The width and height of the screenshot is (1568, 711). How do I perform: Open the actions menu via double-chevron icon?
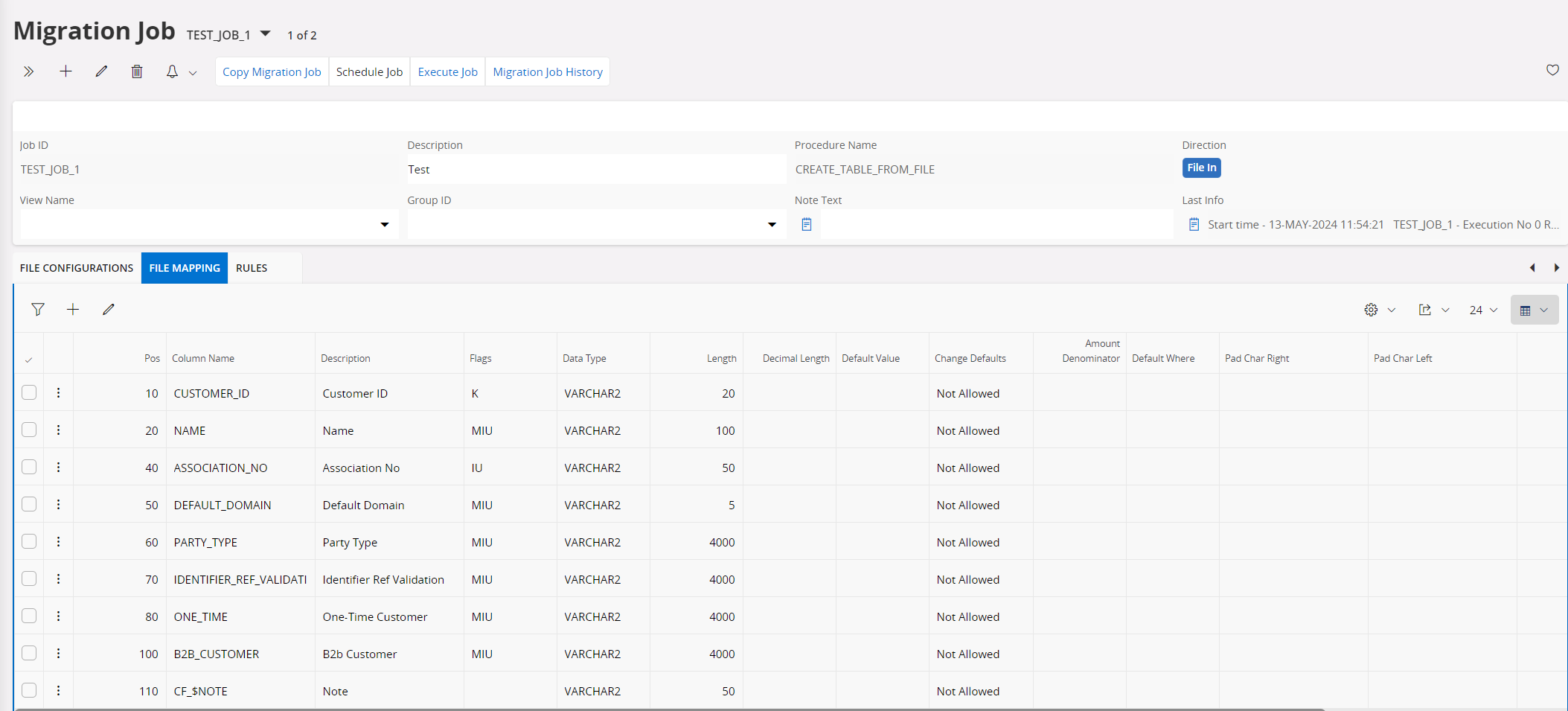tap(28, 71)
